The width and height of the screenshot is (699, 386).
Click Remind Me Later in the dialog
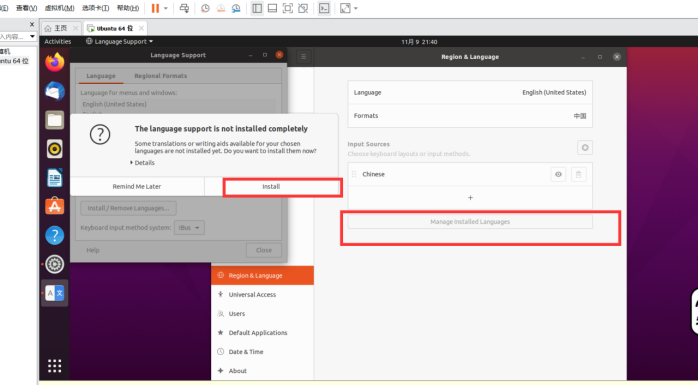137,187
